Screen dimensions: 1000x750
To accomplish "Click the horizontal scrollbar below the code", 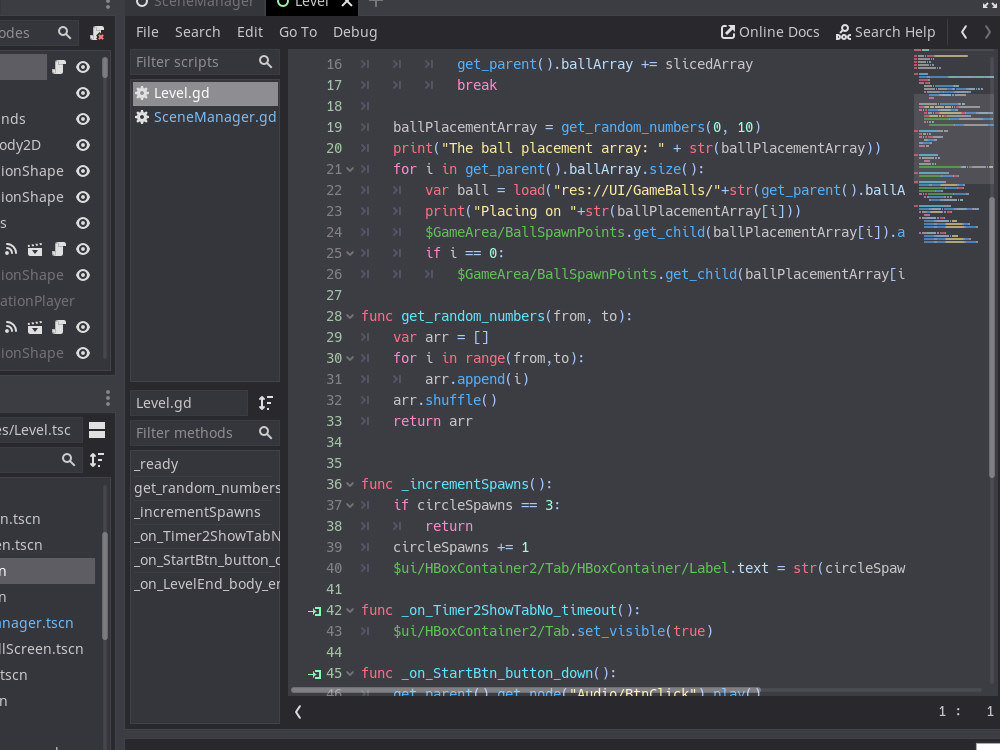I will pyautogui.click(x=526, y=690).
